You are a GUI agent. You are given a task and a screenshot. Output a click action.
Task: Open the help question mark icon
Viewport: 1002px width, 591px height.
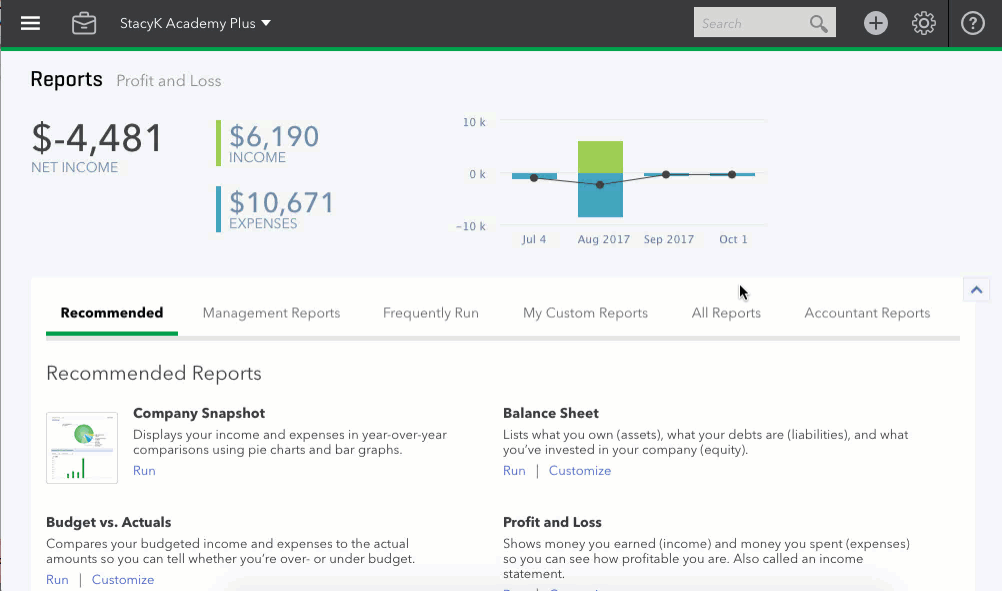coord(973,23)
